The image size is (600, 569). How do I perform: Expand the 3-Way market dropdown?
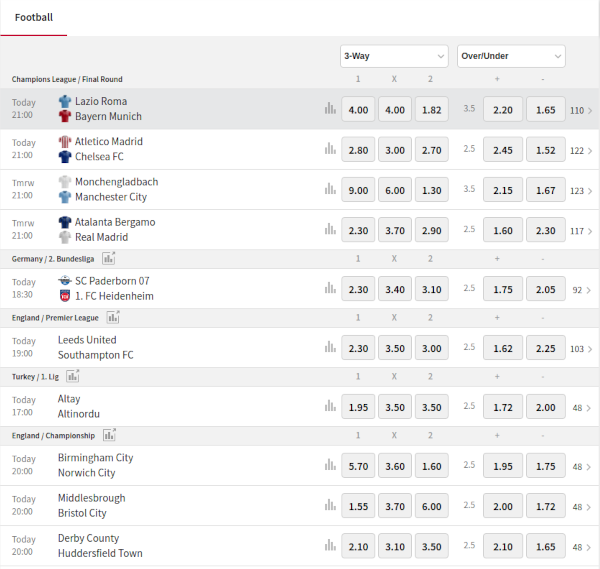tap(394, 56)
